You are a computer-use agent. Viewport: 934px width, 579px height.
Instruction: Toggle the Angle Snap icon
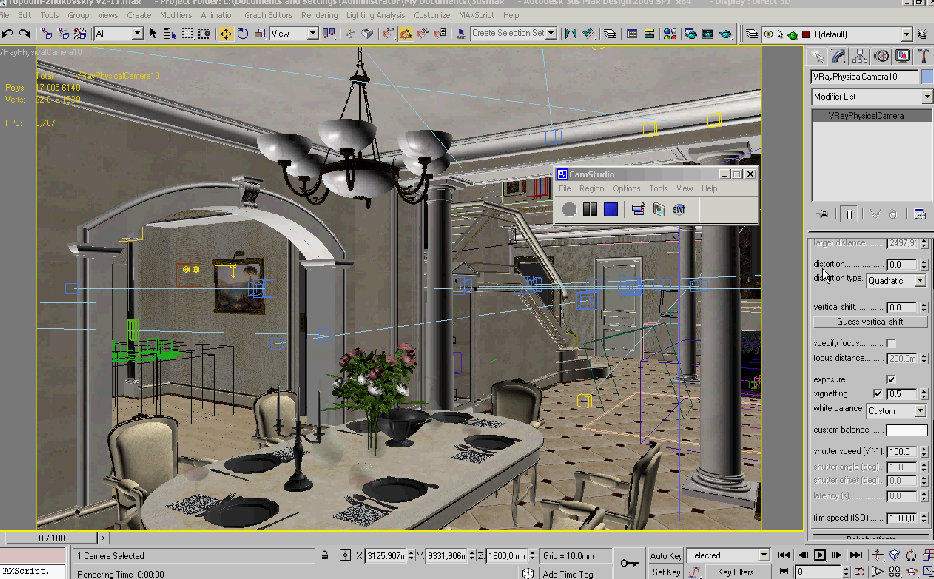[x=406, y=34]
